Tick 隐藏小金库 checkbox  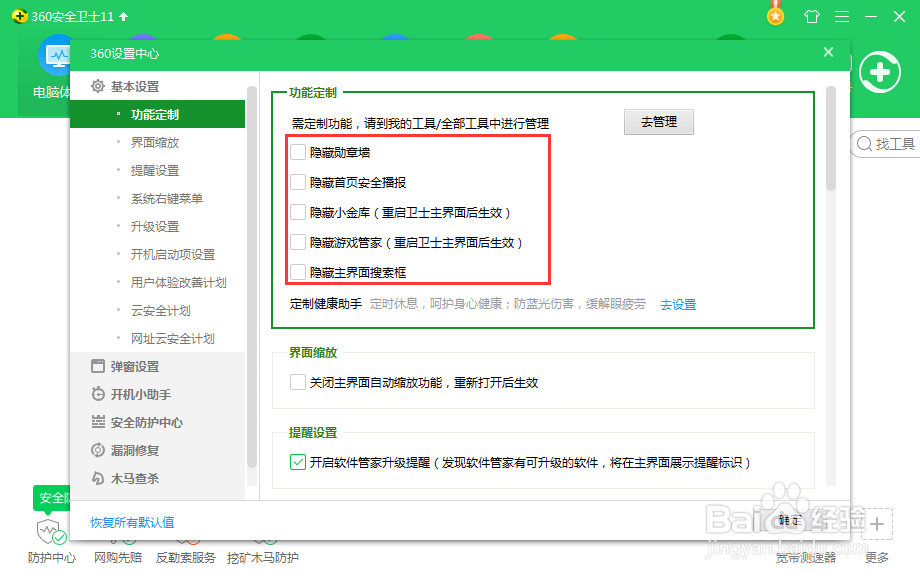coord(298,212)
